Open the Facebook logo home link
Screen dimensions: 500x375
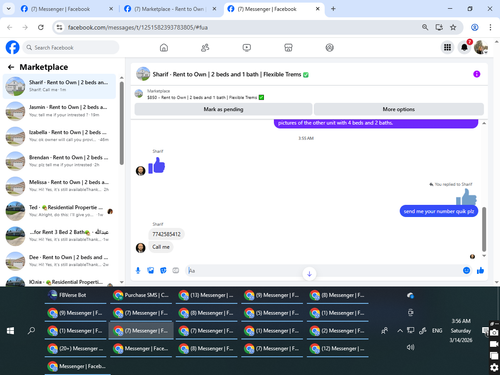pos(13,47)
